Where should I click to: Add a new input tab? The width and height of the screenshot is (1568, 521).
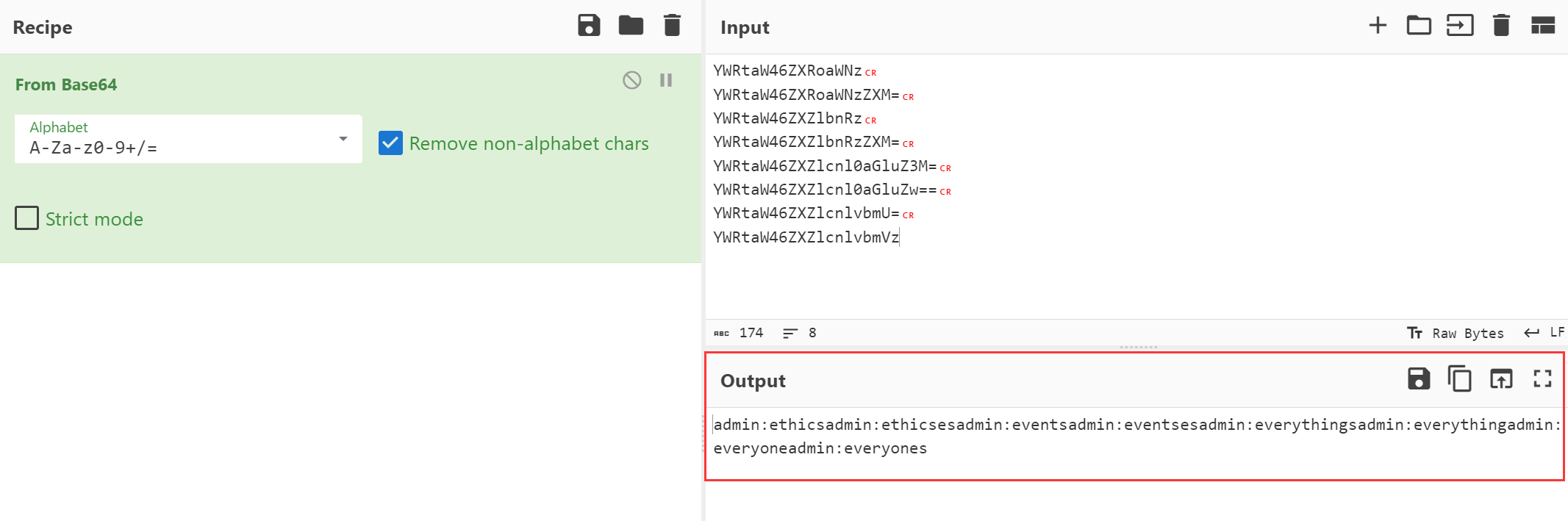[x=1378, y=26]
